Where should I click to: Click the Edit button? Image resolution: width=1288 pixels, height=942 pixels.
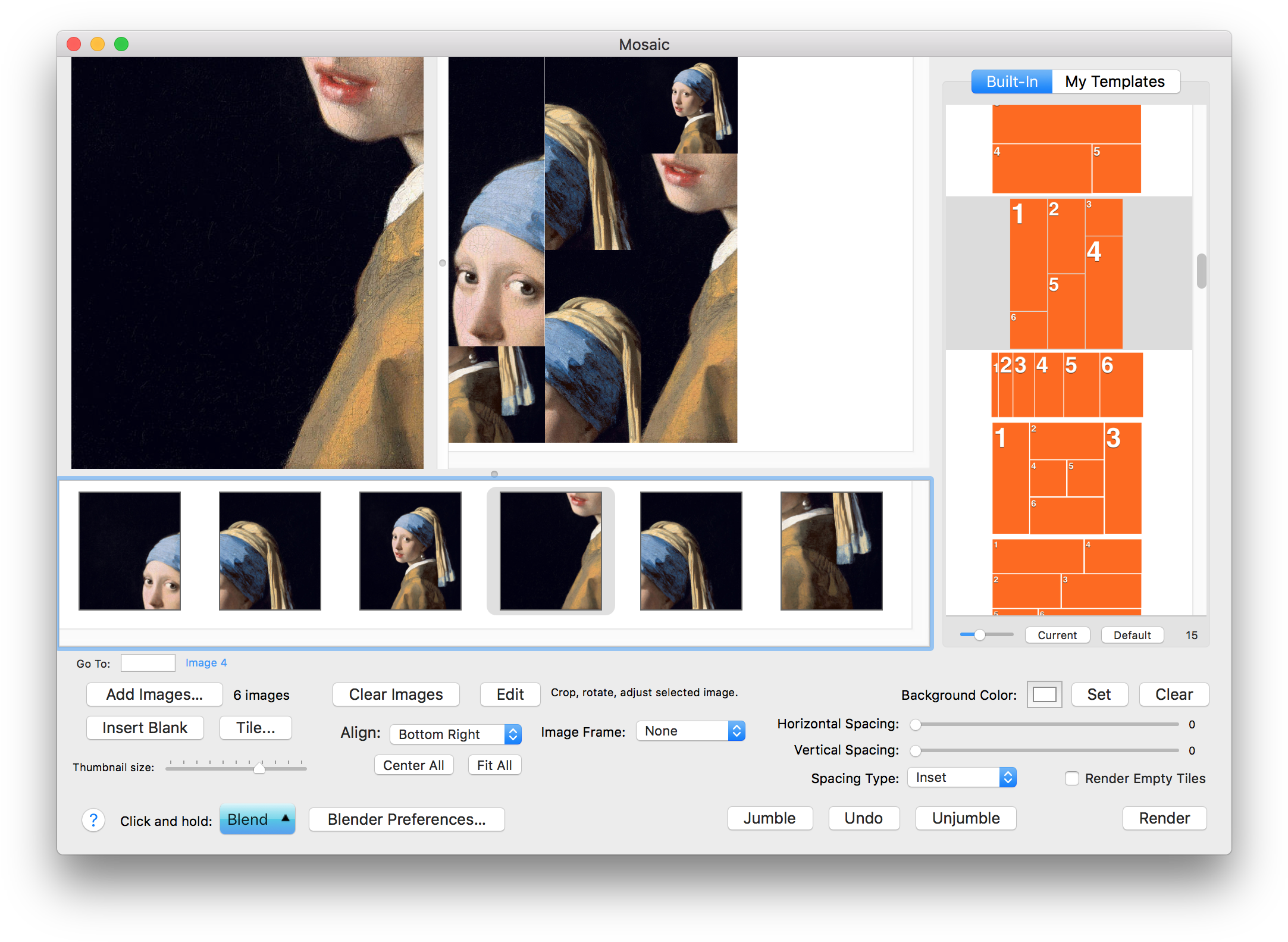510,694
